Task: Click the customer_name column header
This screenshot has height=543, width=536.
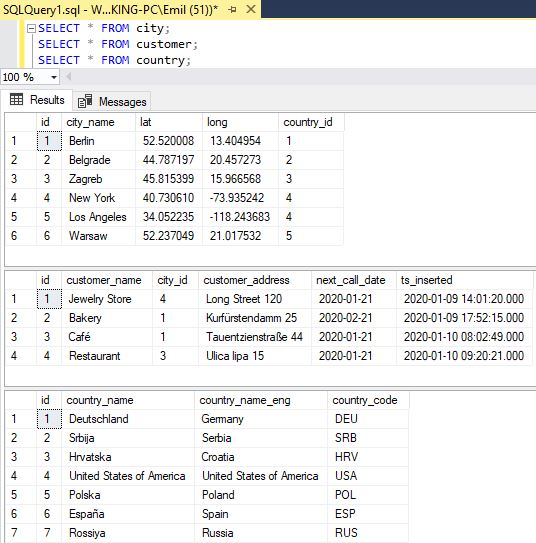Action: [107, 280]
